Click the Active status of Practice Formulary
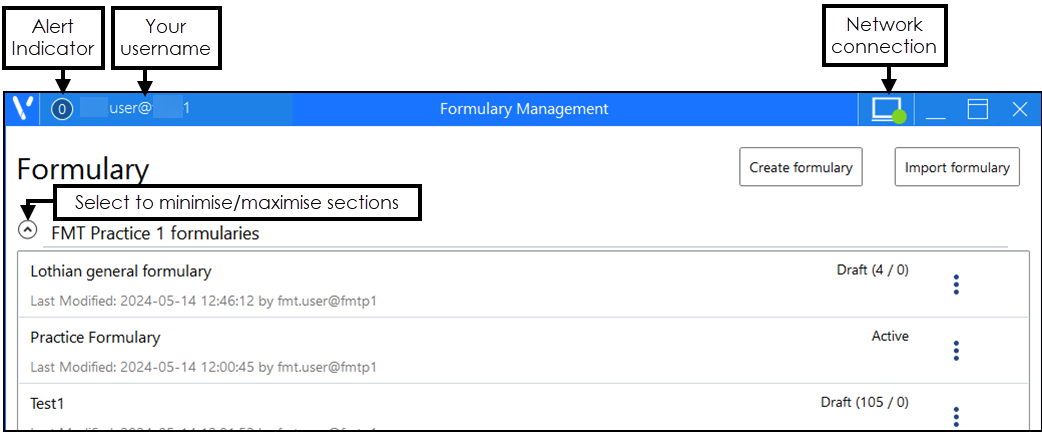 coord(890,336)
